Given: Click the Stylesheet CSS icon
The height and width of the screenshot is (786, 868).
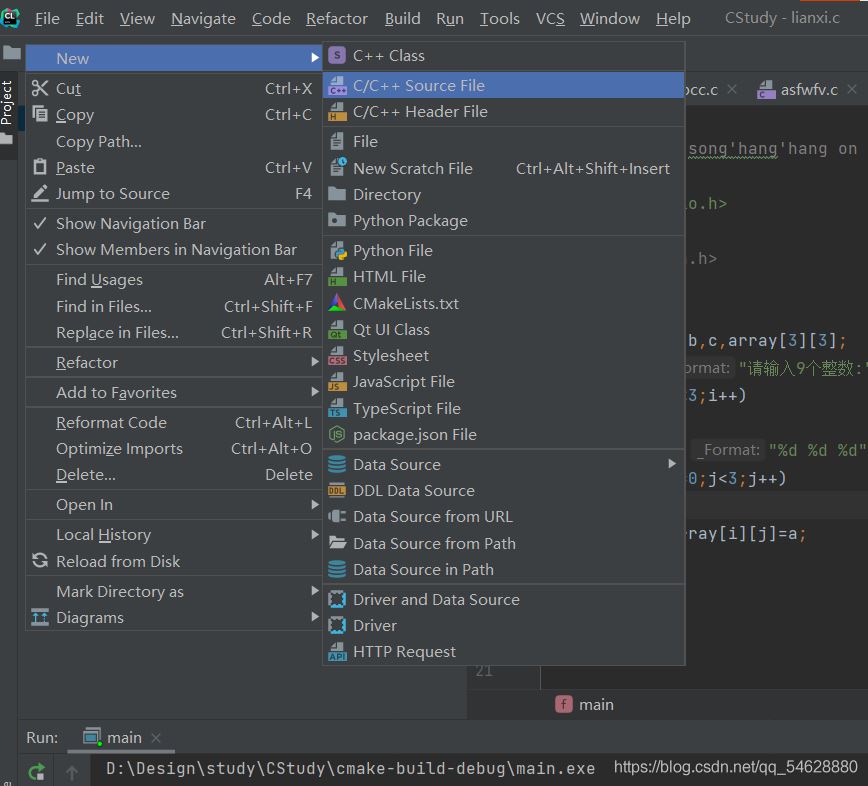Looking at the screenshot, I should (x=337, y=356).
